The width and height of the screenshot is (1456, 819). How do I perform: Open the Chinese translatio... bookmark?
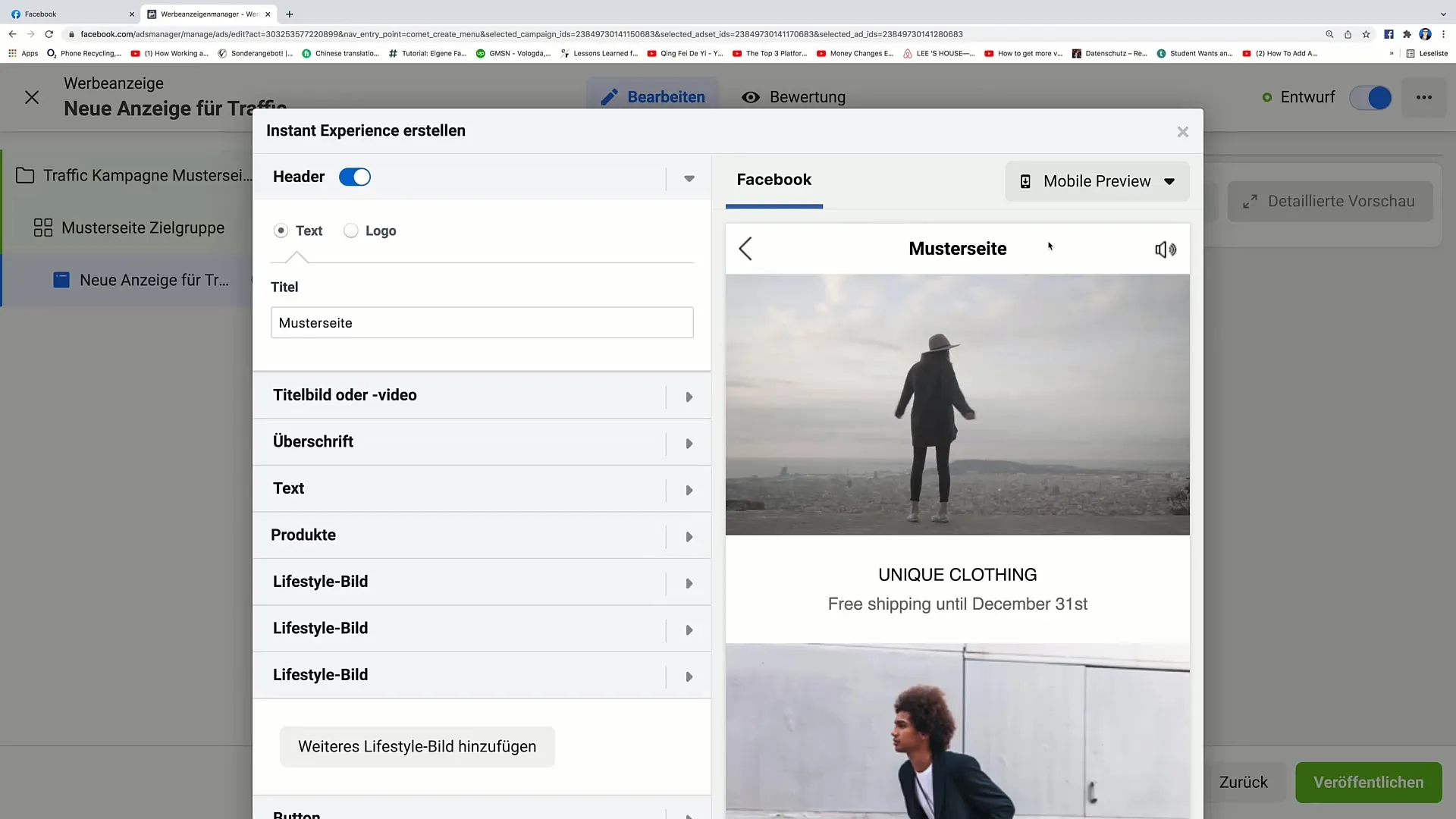click(x=340, y=53)
